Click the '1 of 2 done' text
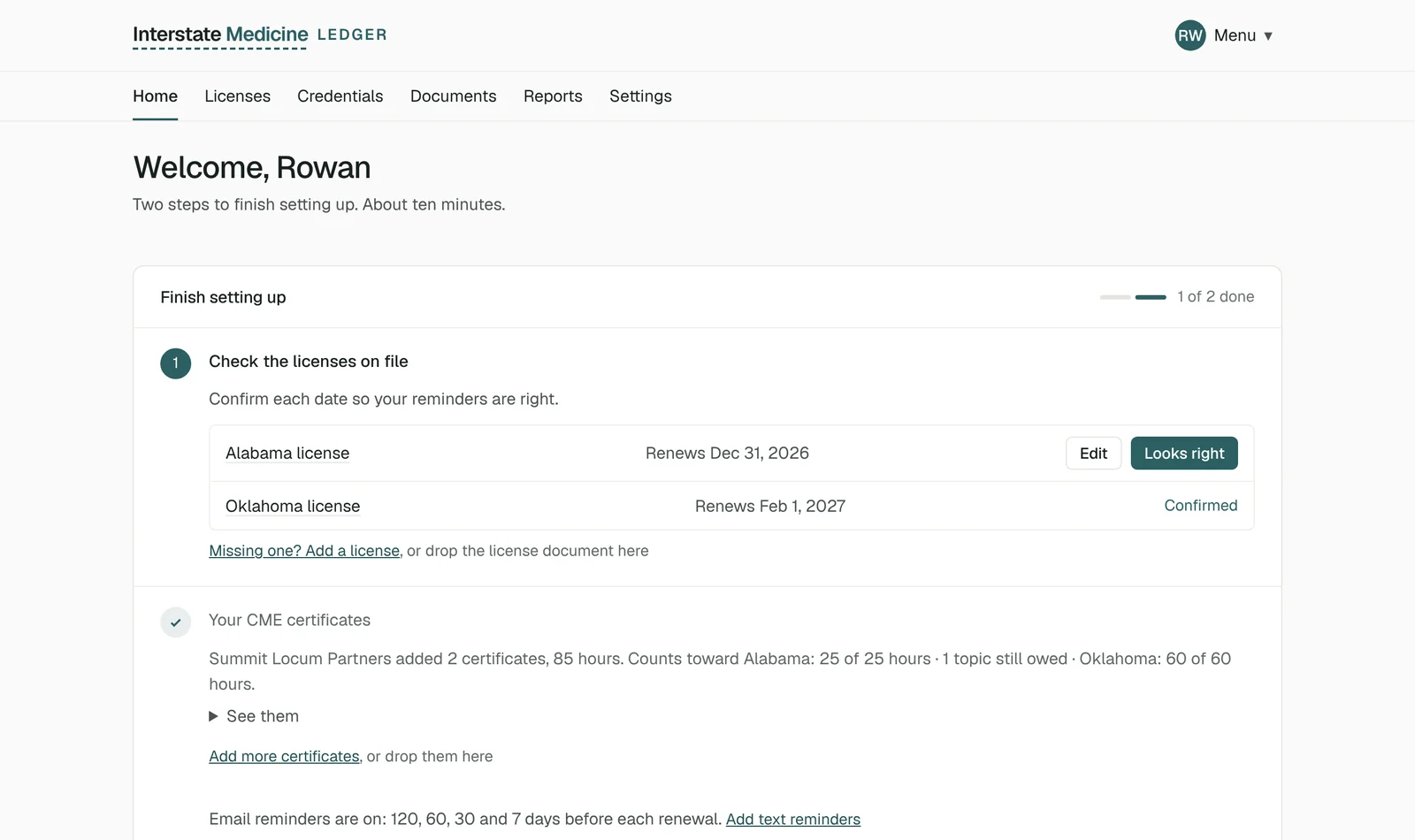 (1216, 297)
